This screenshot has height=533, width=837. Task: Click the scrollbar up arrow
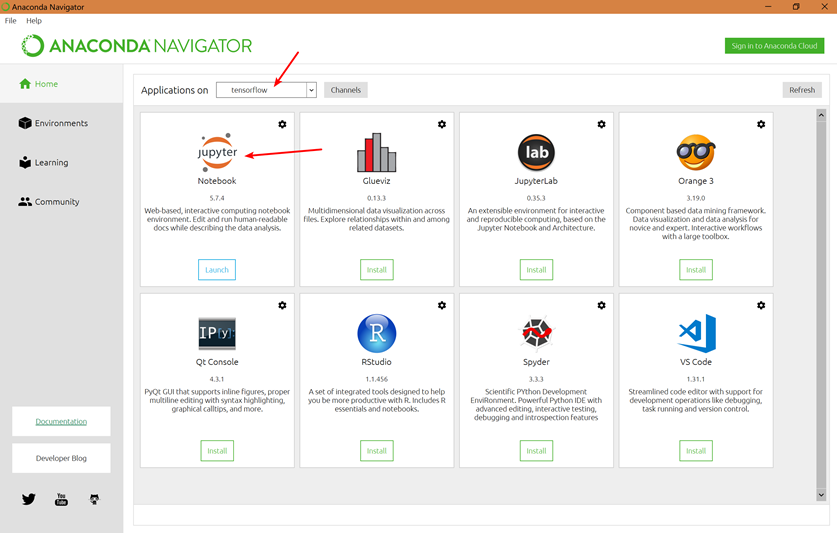pos(821,115)
